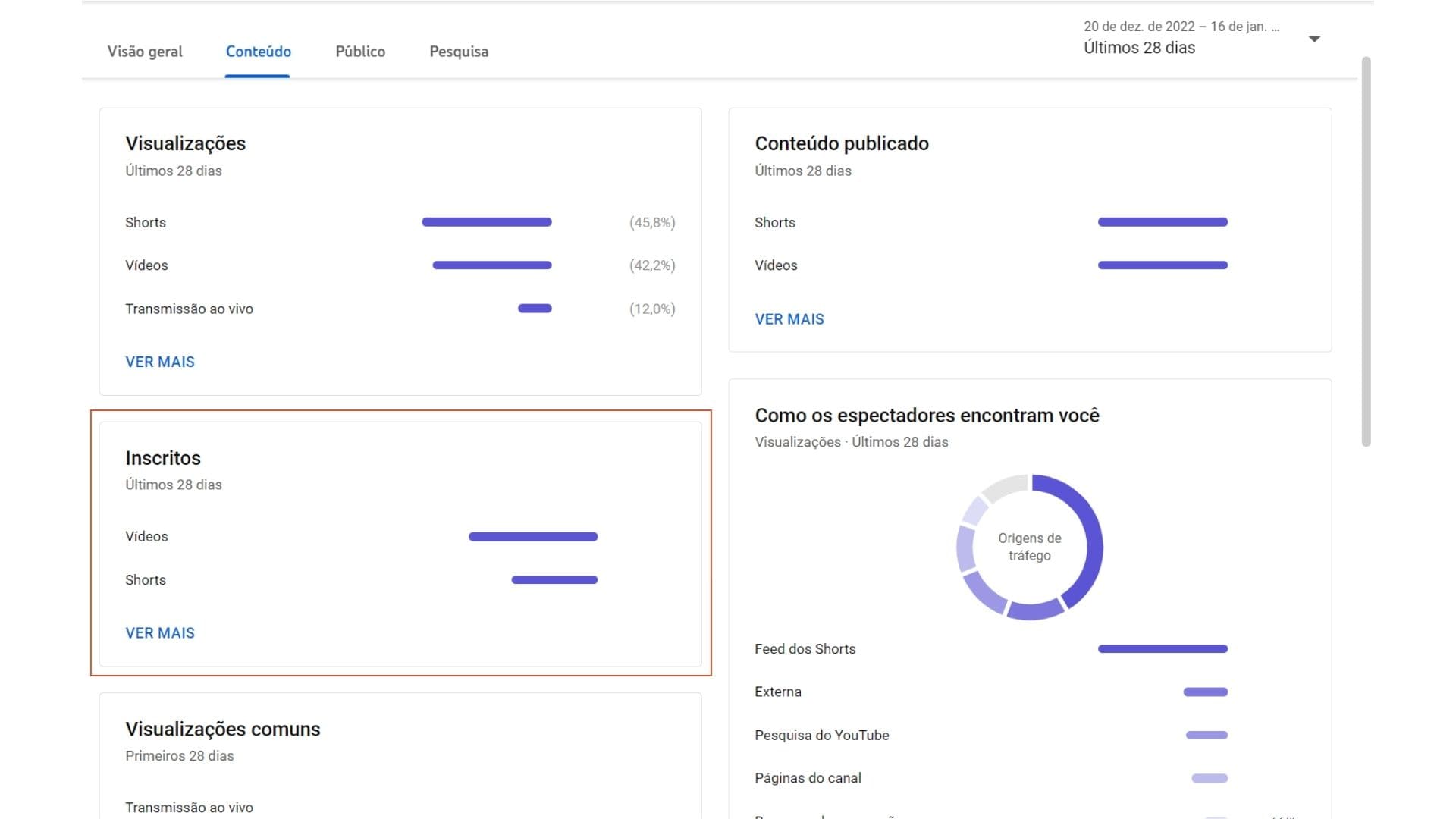The height and width of the screenshot is (819, 1456).
Task: Click the Shorts bar in Conteúdo publicado
Action: click(1163, 222)
